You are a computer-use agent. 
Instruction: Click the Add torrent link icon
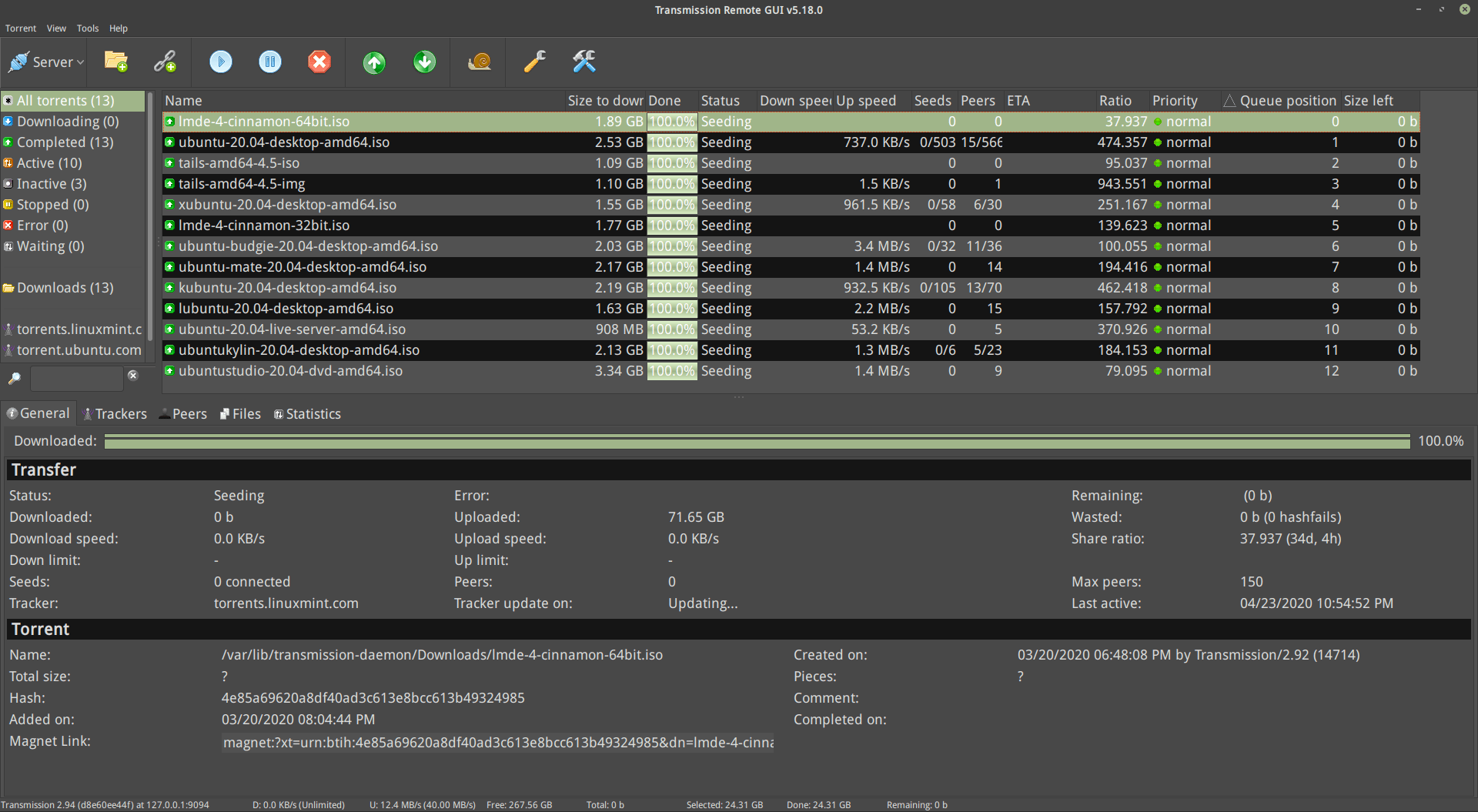pos(165,62)
